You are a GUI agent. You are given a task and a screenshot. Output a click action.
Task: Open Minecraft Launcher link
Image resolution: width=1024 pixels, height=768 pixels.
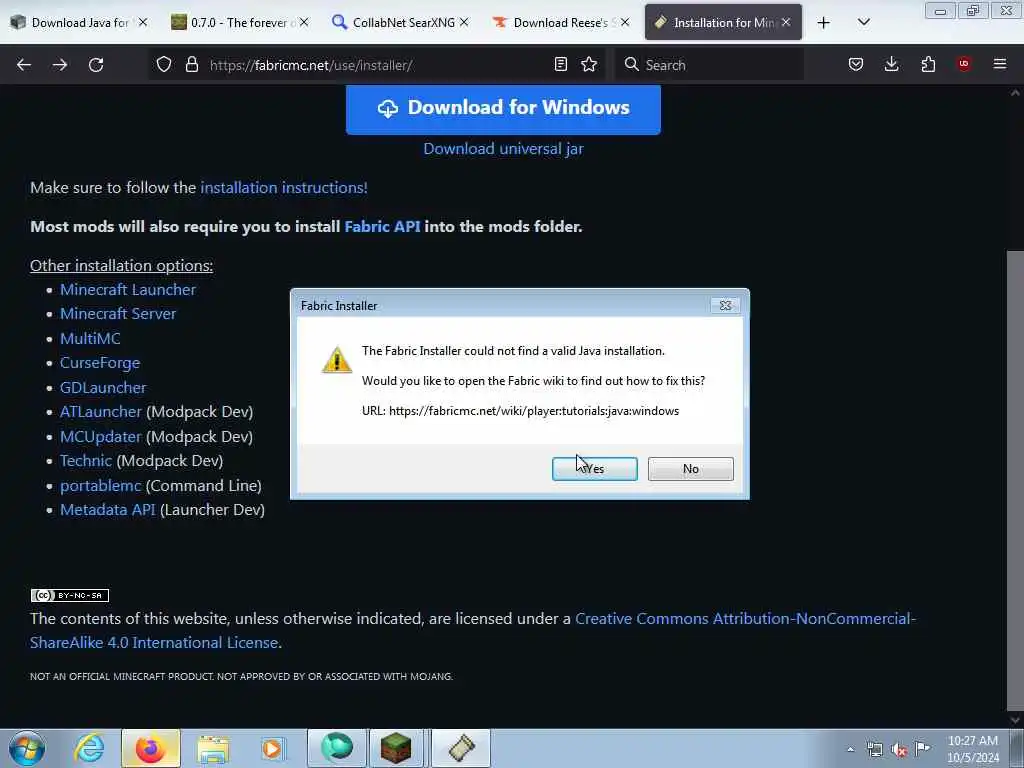pos(128,289)
